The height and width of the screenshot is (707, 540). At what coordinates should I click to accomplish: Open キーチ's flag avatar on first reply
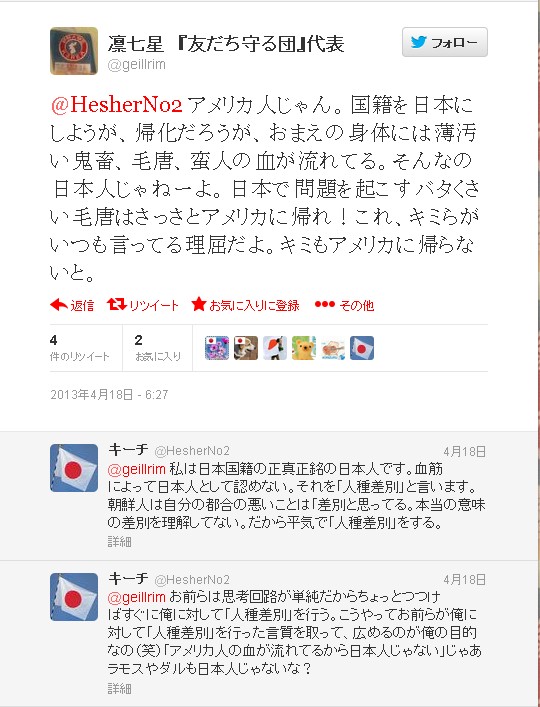74,468
